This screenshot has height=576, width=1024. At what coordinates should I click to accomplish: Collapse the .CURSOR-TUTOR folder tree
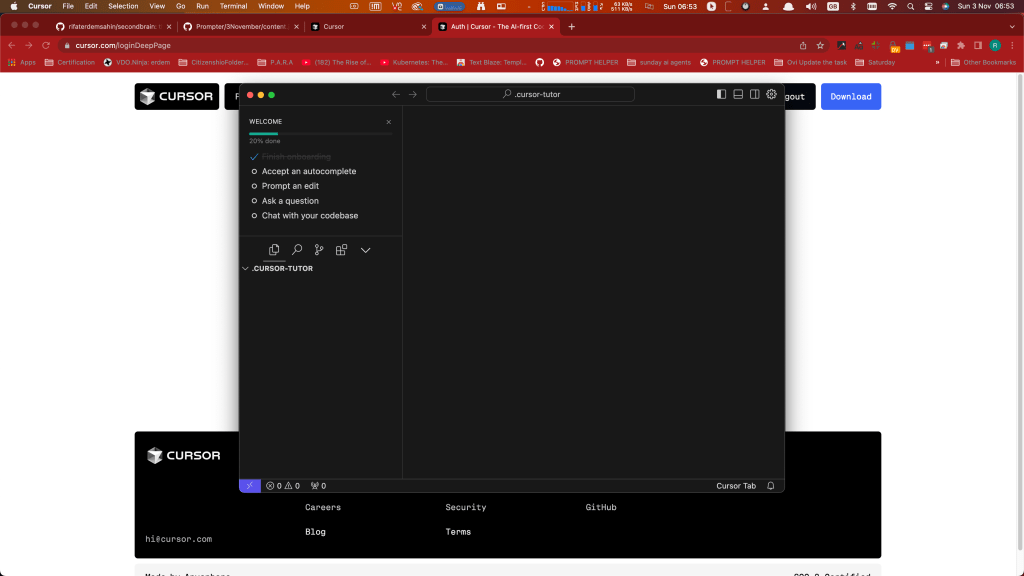(245, 268)
